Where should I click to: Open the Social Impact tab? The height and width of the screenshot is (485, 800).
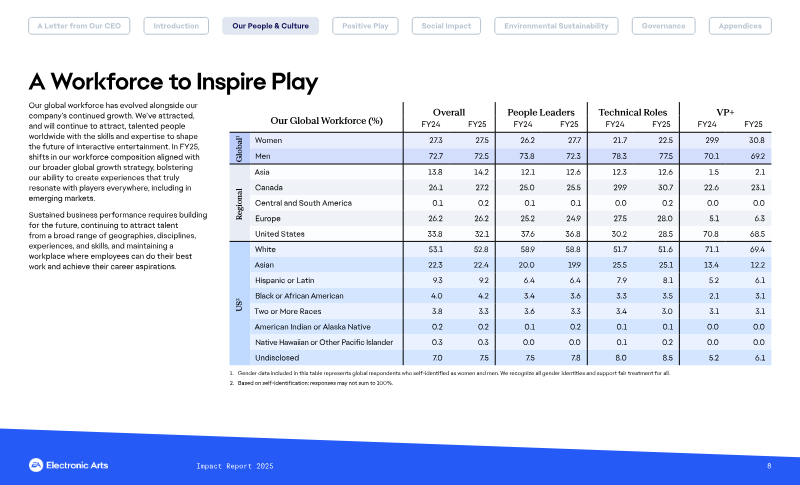pos(446,26)
